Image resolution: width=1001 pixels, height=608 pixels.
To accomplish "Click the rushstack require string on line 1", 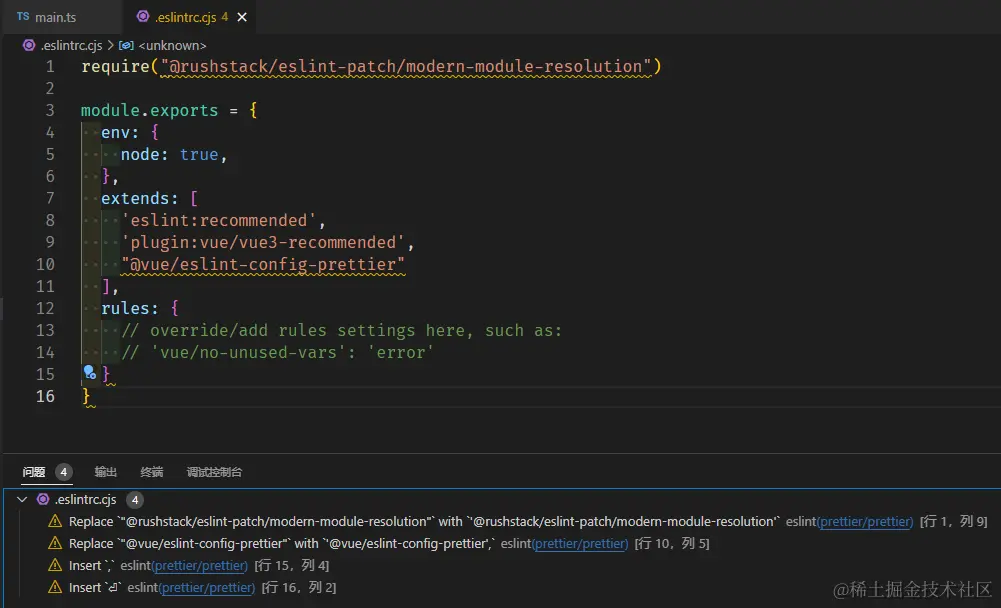I will click(406, 66).
